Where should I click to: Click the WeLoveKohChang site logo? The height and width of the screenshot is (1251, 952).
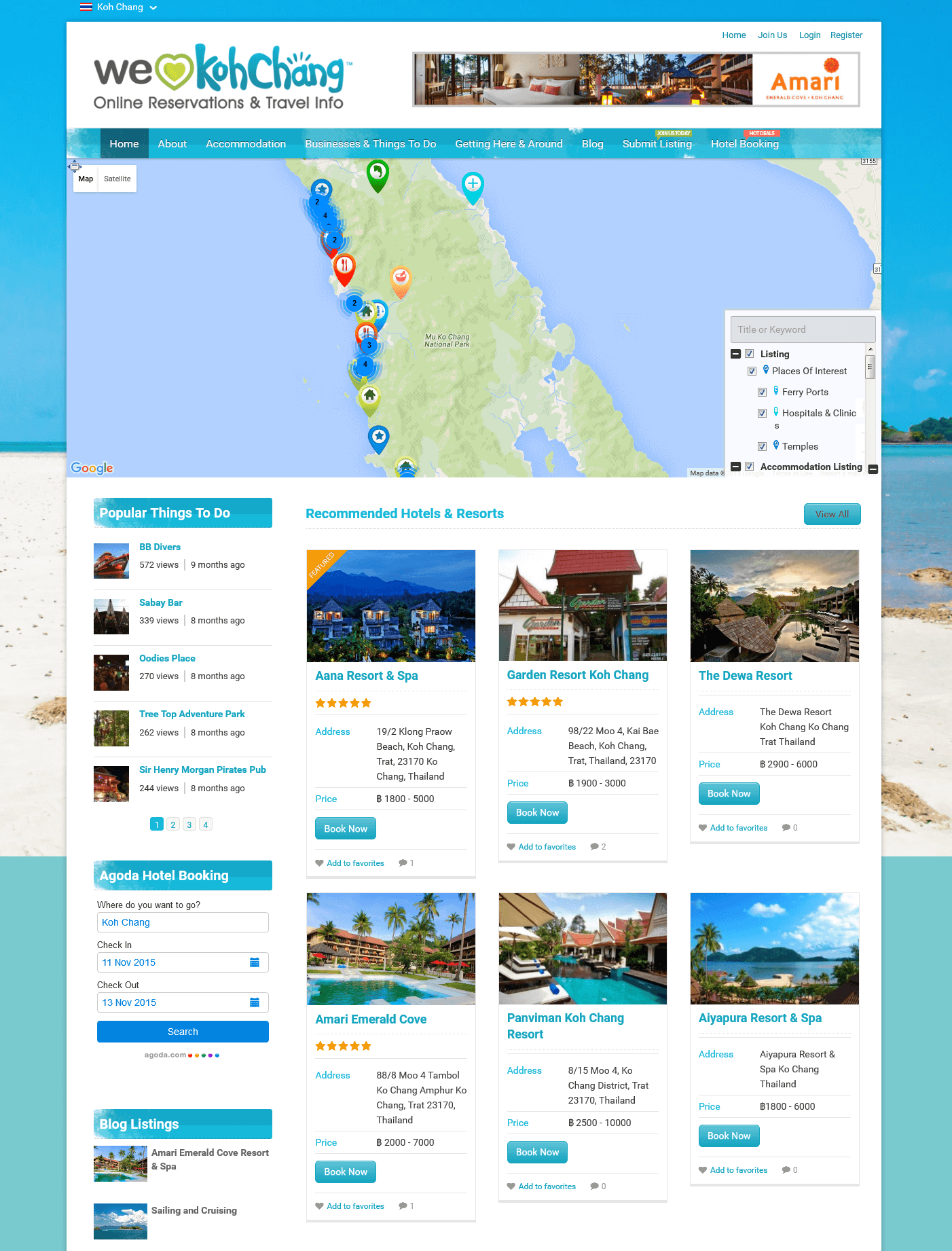tap(223, 77)
